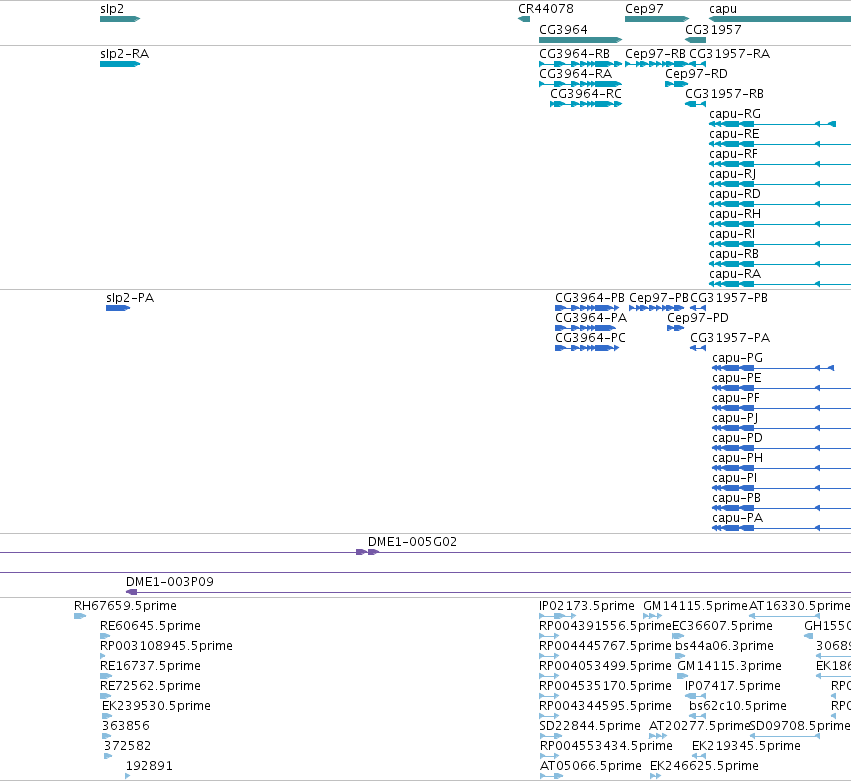Image resolution: width=851 pixels, height=781 pixels.
Task: Select transcript capu-RI
Action: [x=780, y=244]
